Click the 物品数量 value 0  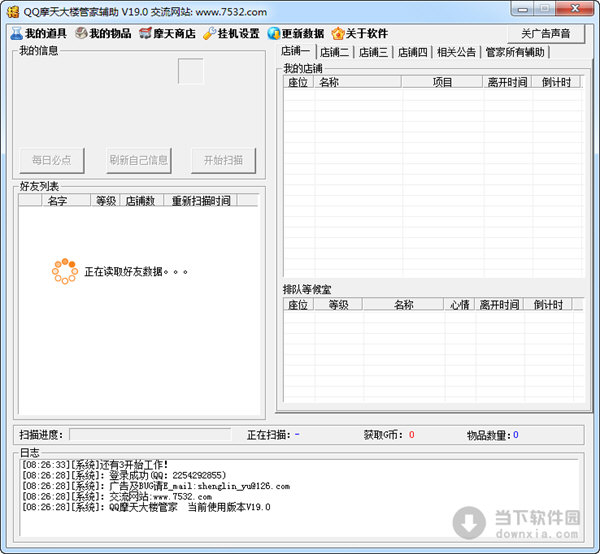(x=516, y=435)
